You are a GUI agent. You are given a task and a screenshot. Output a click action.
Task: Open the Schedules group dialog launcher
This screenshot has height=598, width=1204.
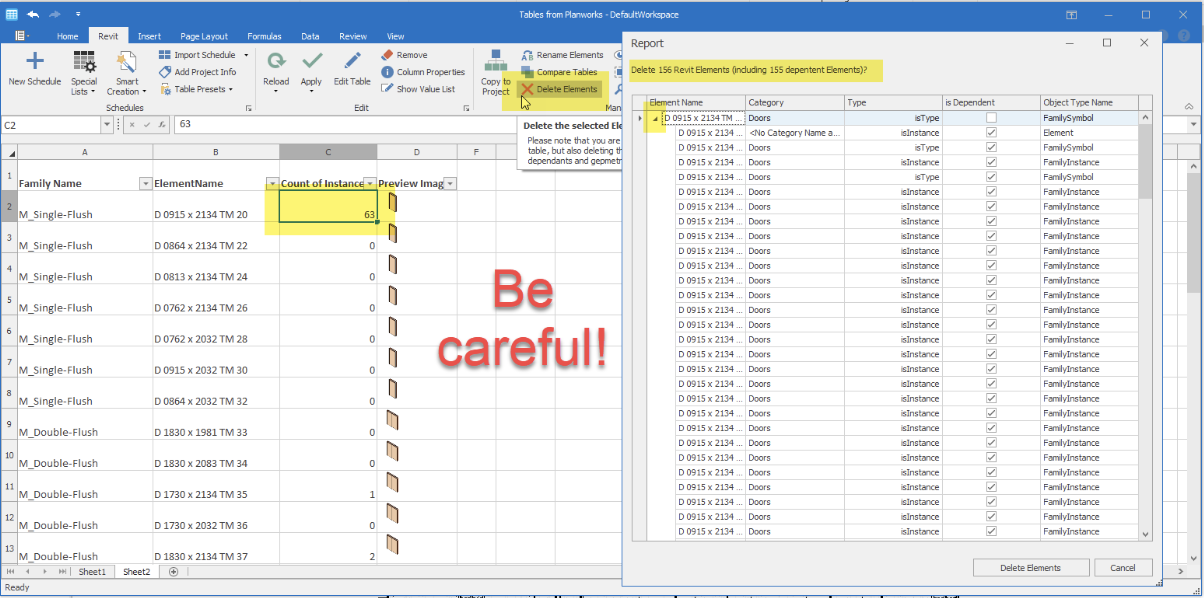247,108
